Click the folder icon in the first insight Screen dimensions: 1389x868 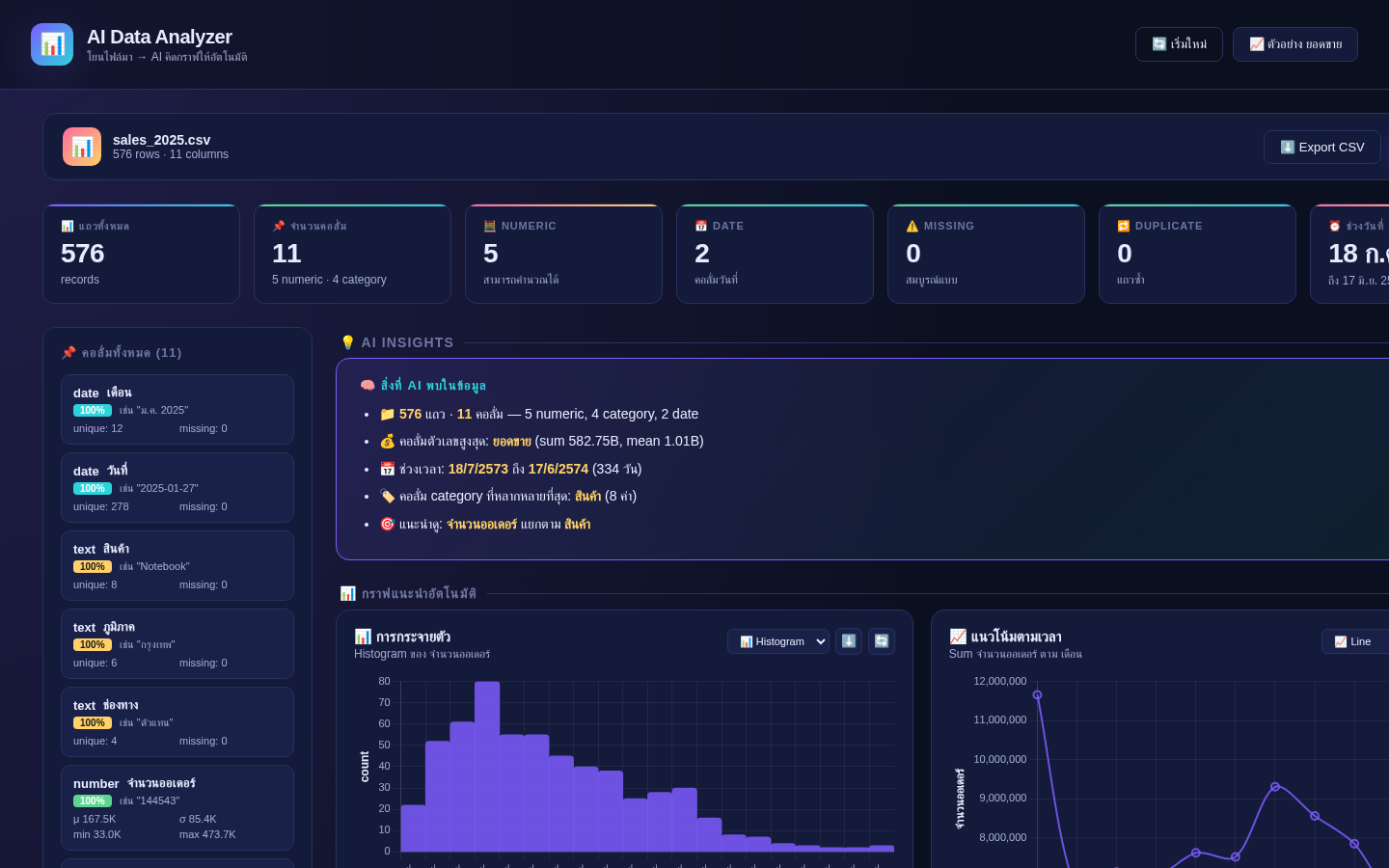pos(388,414)
